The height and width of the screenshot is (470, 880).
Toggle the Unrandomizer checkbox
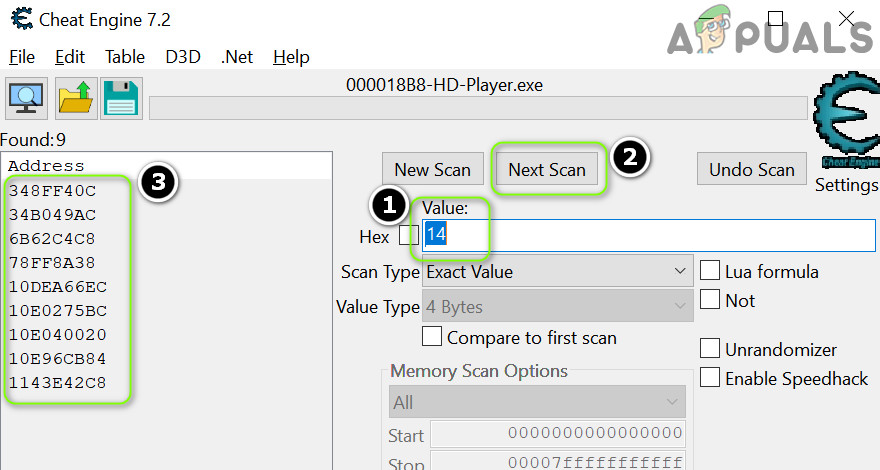tap(710, 348)
